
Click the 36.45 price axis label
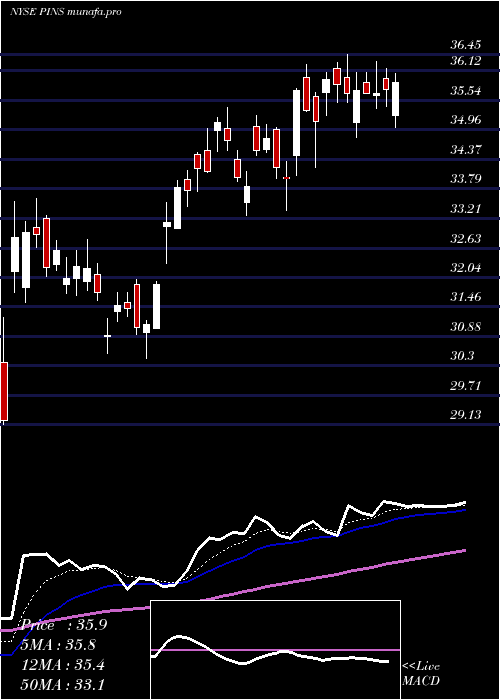(x=466, y=45)
